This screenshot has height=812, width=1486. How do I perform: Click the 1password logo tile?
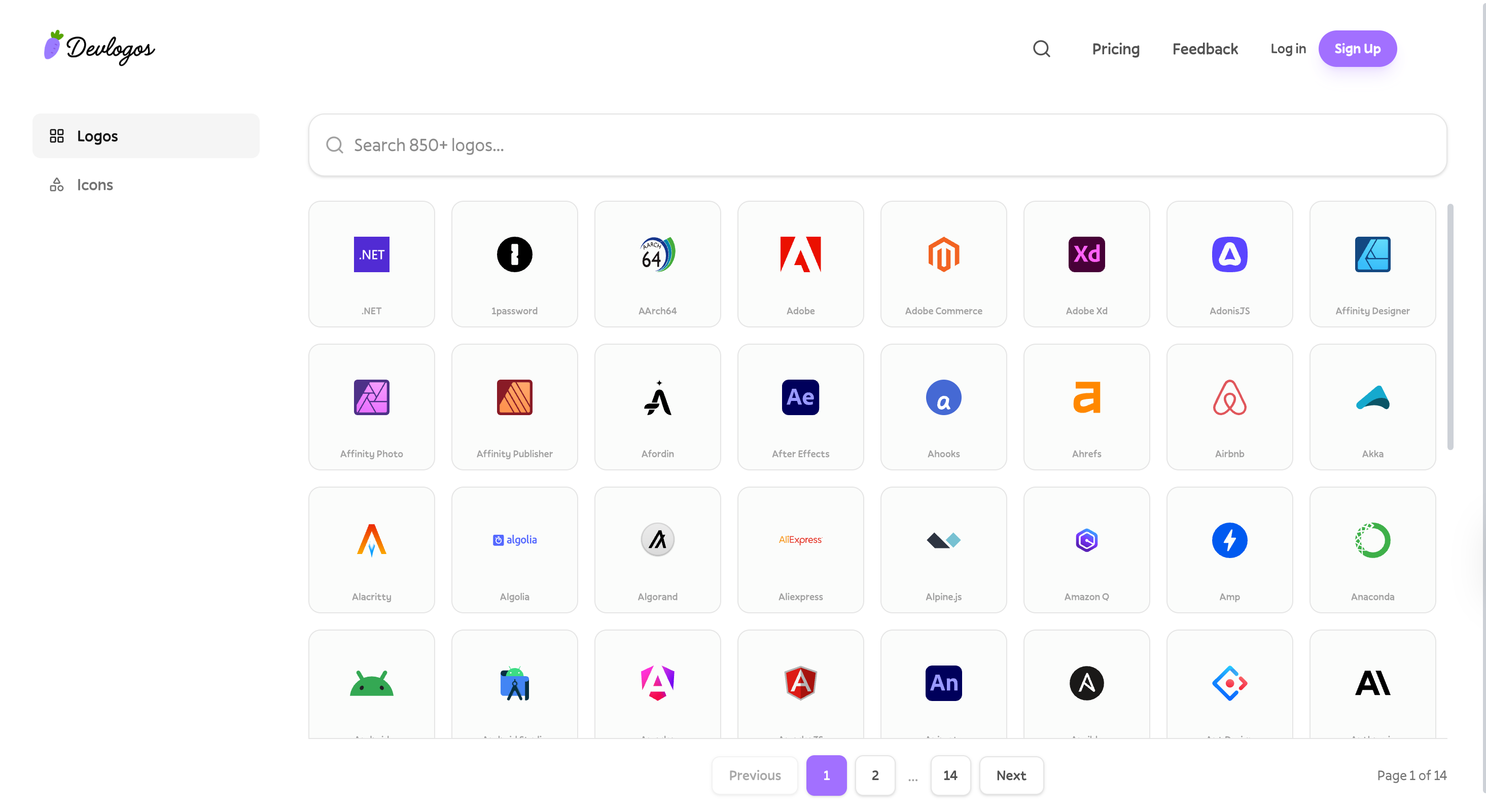(x=514, y=264)
